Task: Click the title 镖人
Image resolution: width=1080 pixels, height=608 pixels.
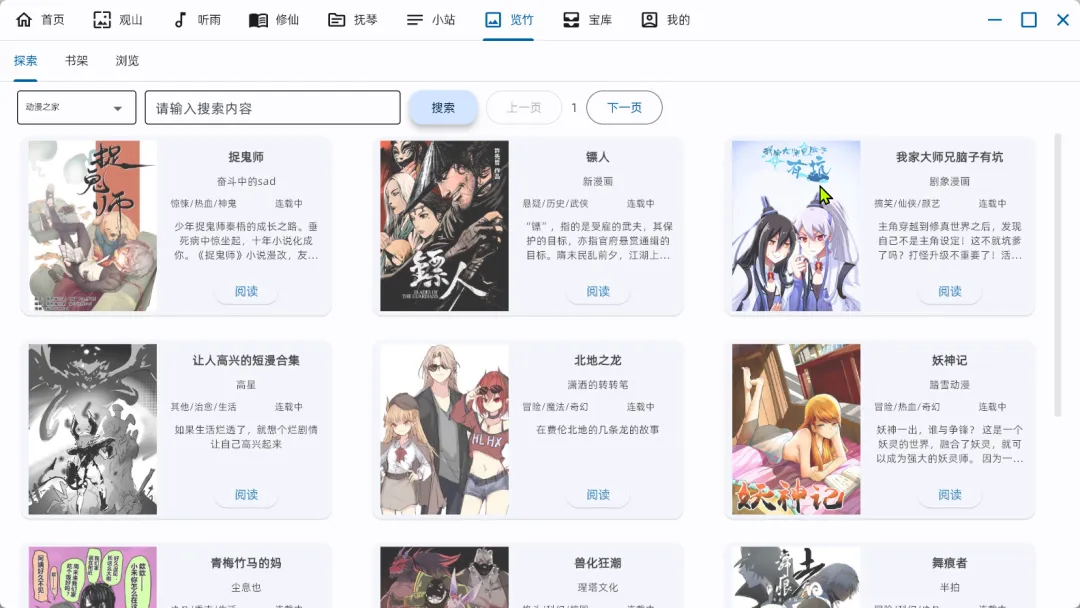Action: tap(598, 157)
